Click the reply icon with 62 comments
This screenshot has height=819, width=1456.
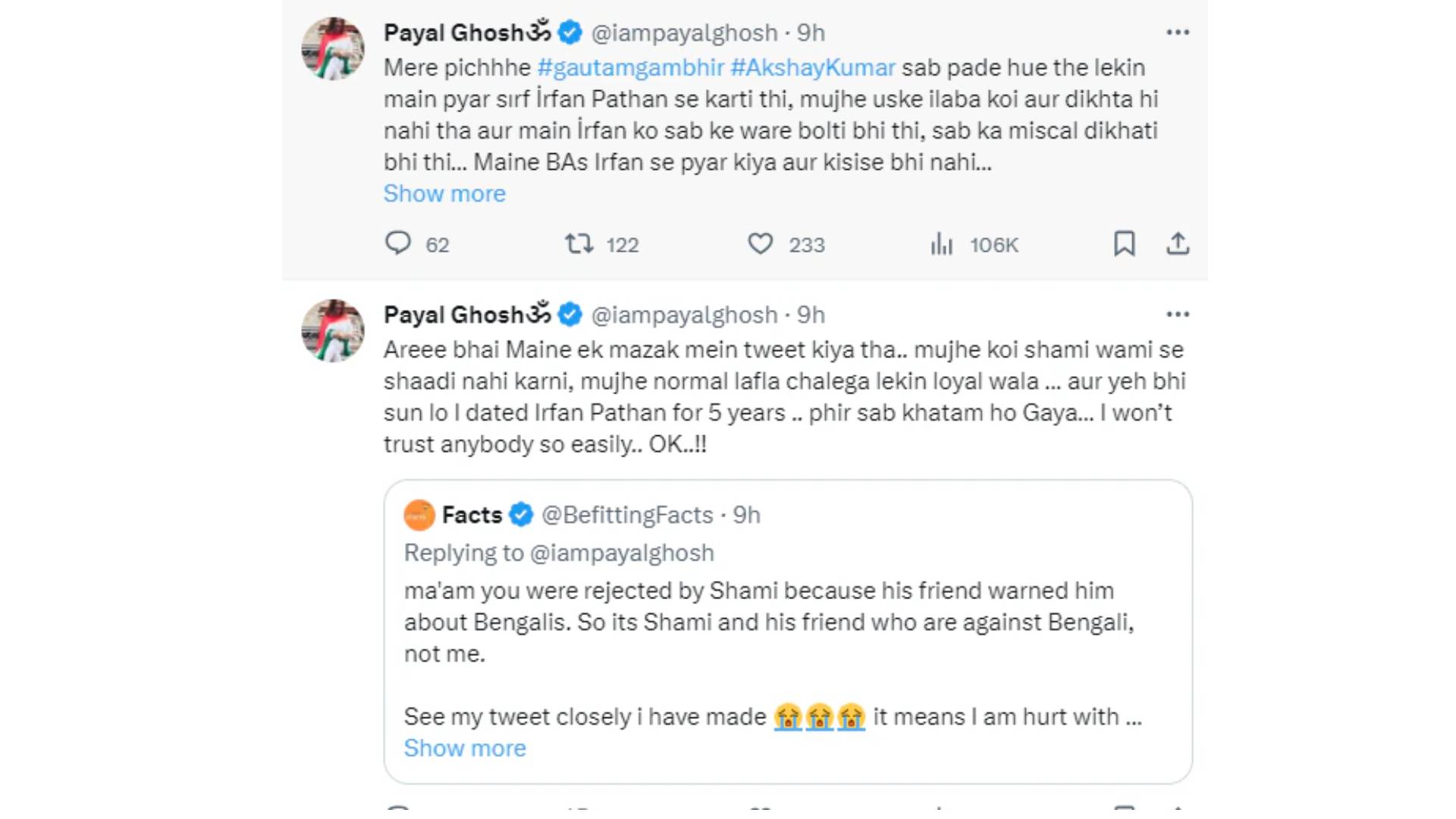click(x=398, y=243)
